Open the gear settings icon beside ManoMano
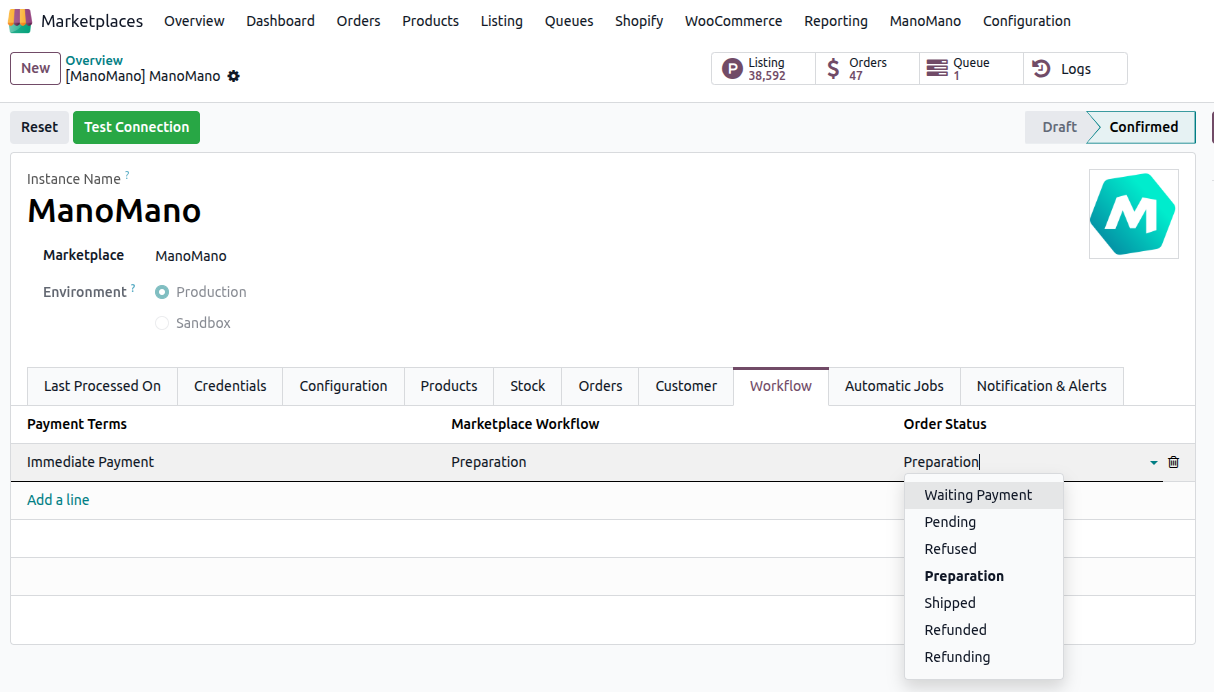Viewport: 1214px width, 692px height. (x=234, y=76)
